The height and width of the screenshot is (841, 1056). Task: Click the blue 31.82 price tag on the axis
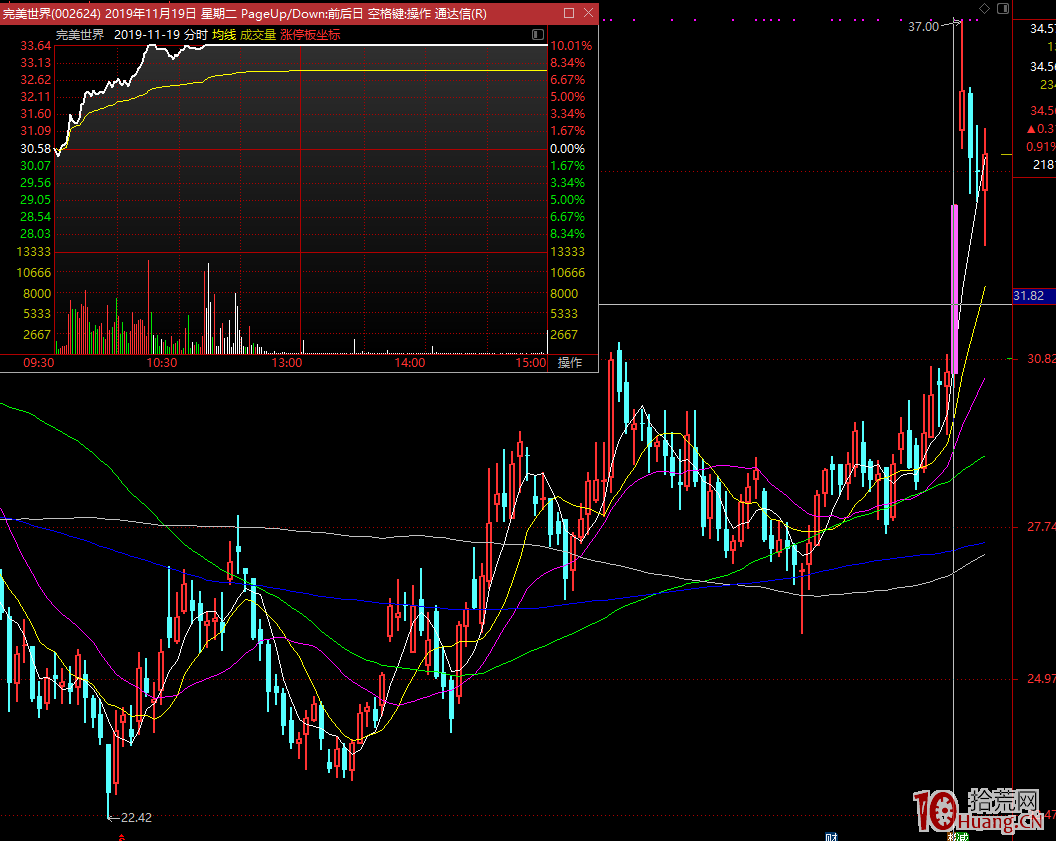tap(1029, 296)
